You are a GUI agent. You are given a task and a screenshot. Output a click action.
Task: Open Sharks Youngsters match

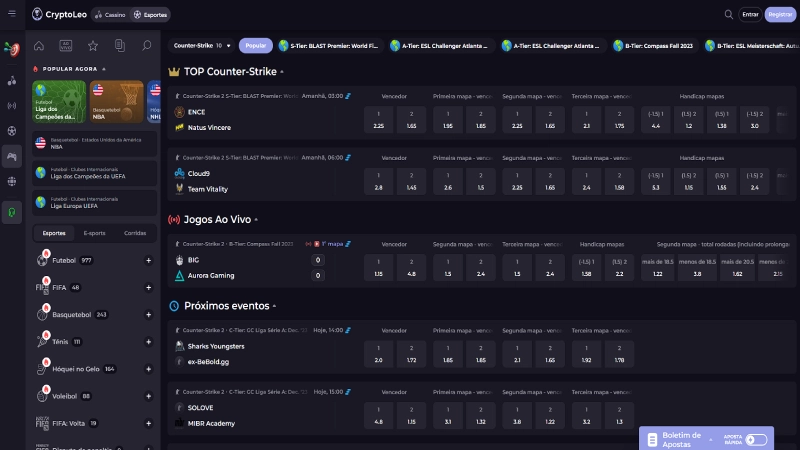pos(216,346)
